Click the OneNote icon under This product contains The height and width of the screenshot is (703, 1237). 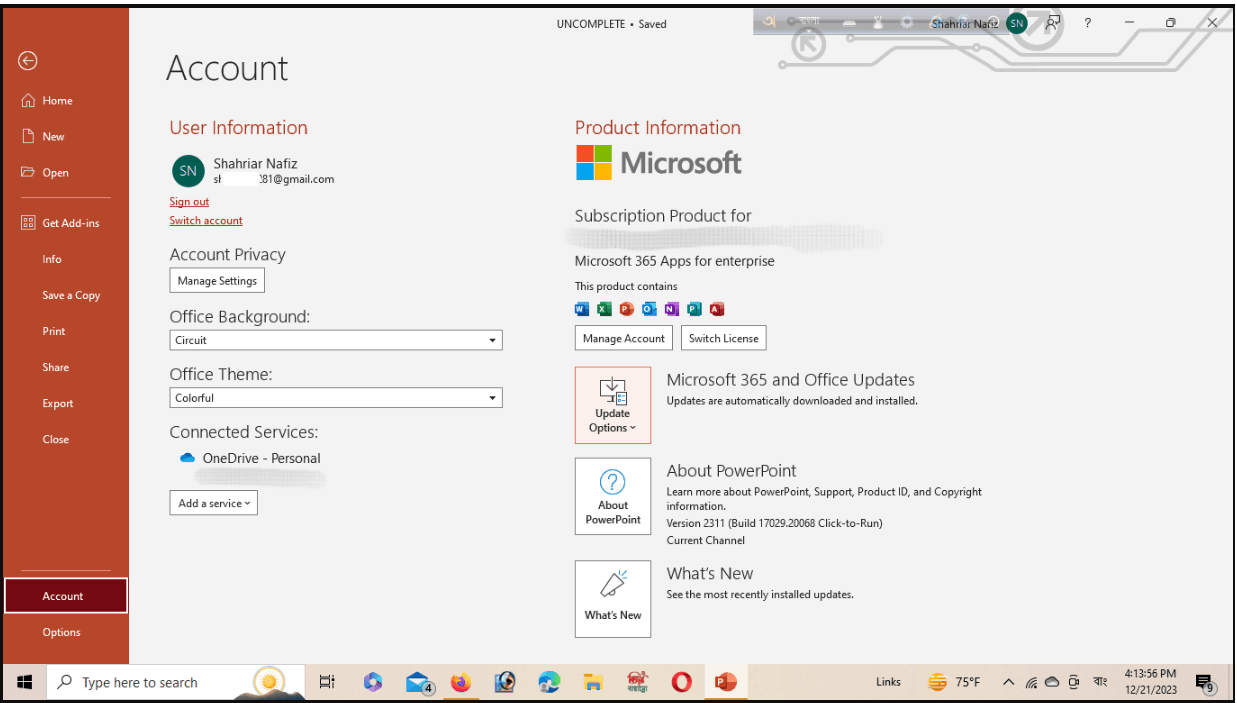672,309
